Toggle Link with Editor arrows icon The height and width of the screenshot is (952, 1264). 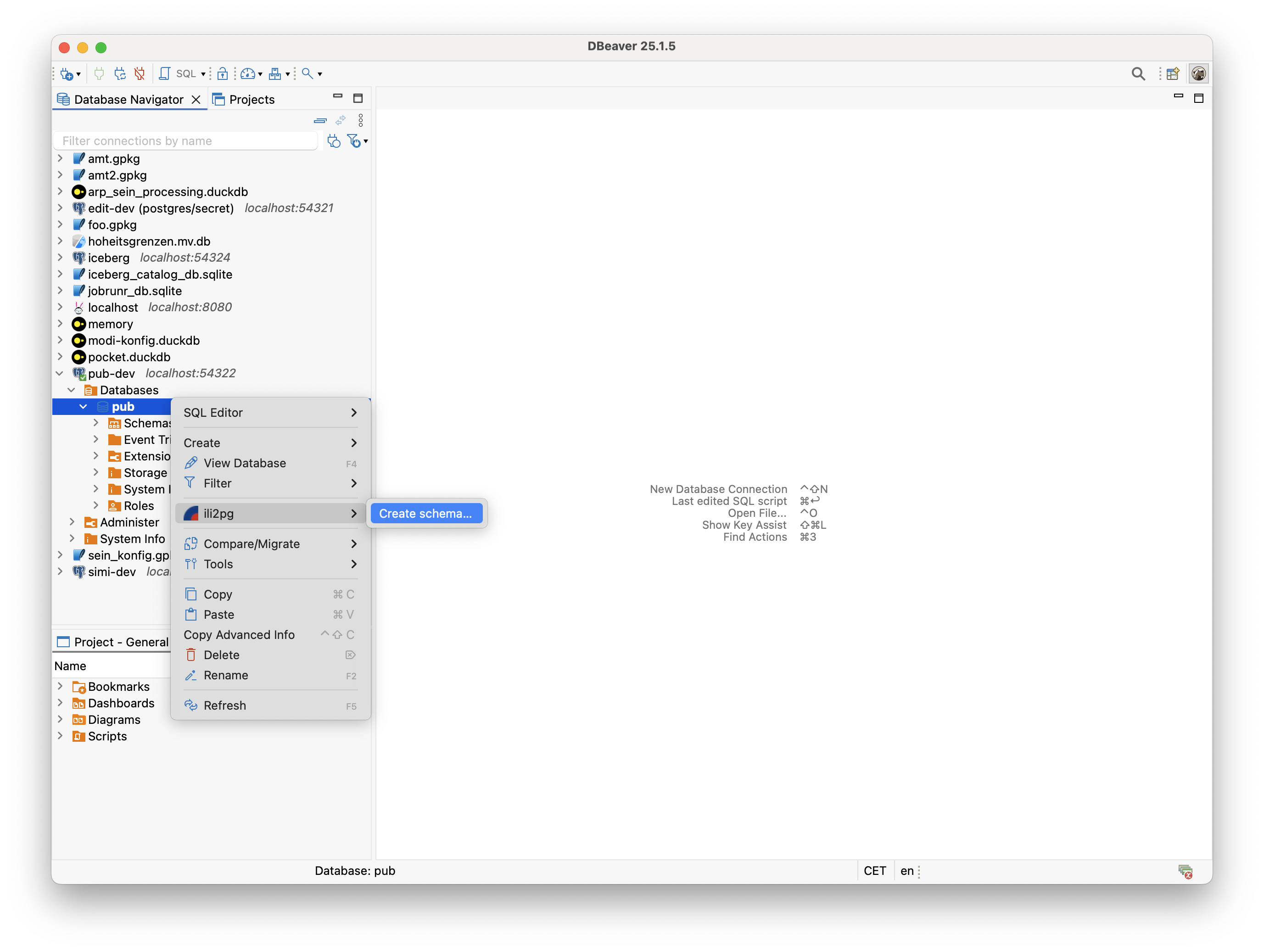click(341, 121)
